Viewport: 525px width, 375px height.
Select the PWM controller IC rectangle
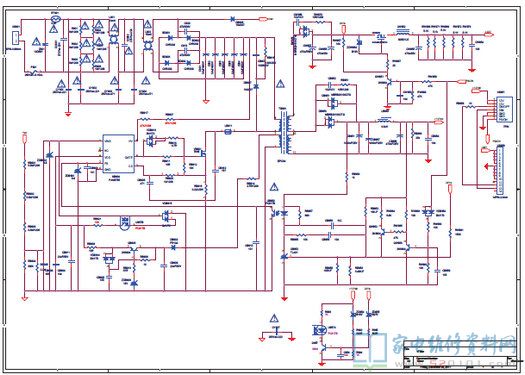(119, 154)
